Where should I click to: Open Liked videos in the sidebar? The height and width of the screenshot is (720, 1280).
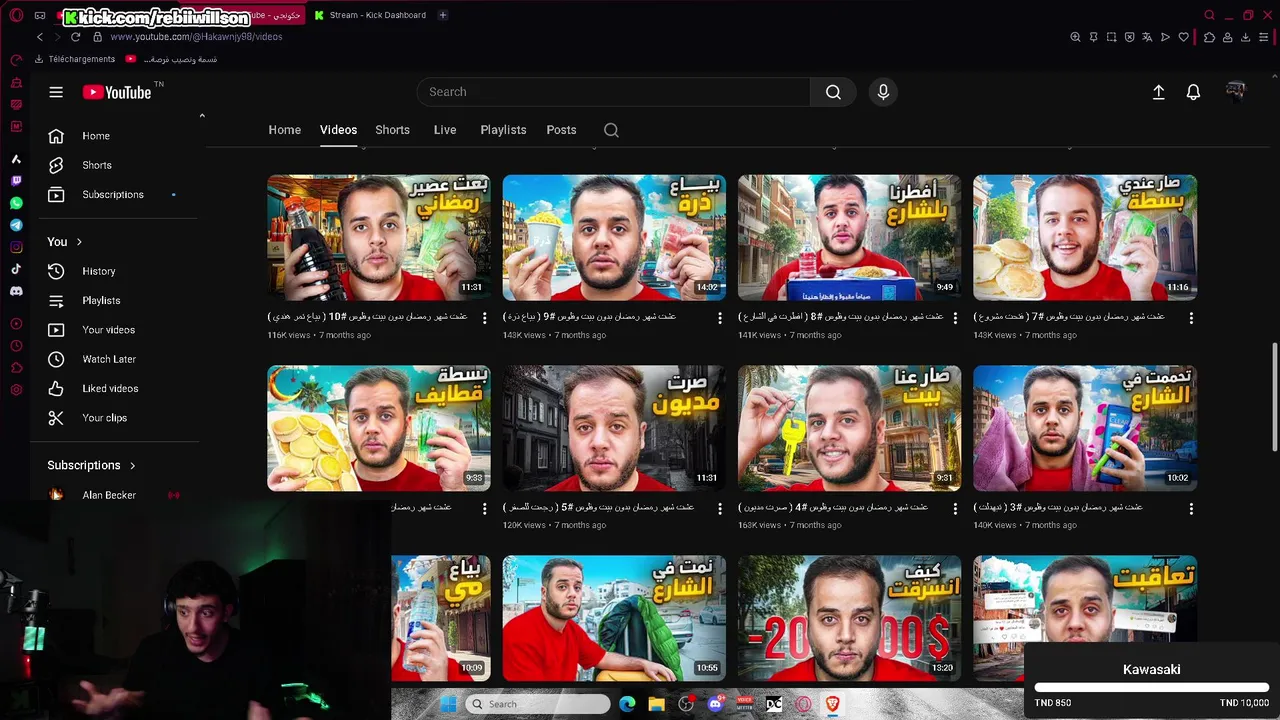(112, 388)
